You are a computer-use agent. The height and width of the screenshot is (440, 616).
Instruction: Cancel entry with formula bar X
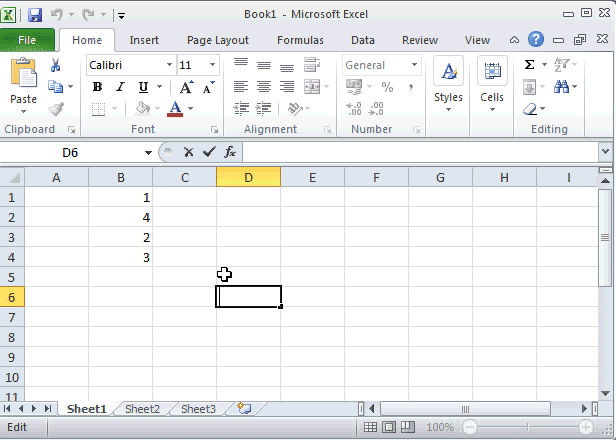188,152
